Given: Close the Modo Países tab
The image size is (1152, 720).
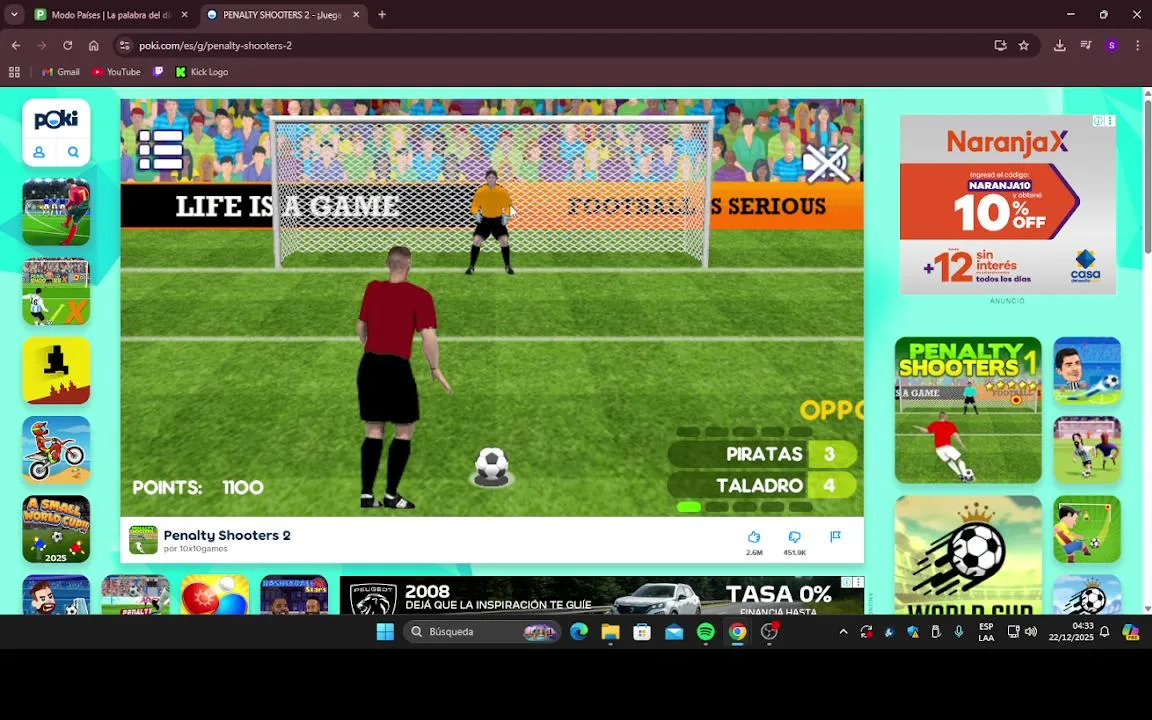Looking at the screenshot, I should [x=184, y=15].
